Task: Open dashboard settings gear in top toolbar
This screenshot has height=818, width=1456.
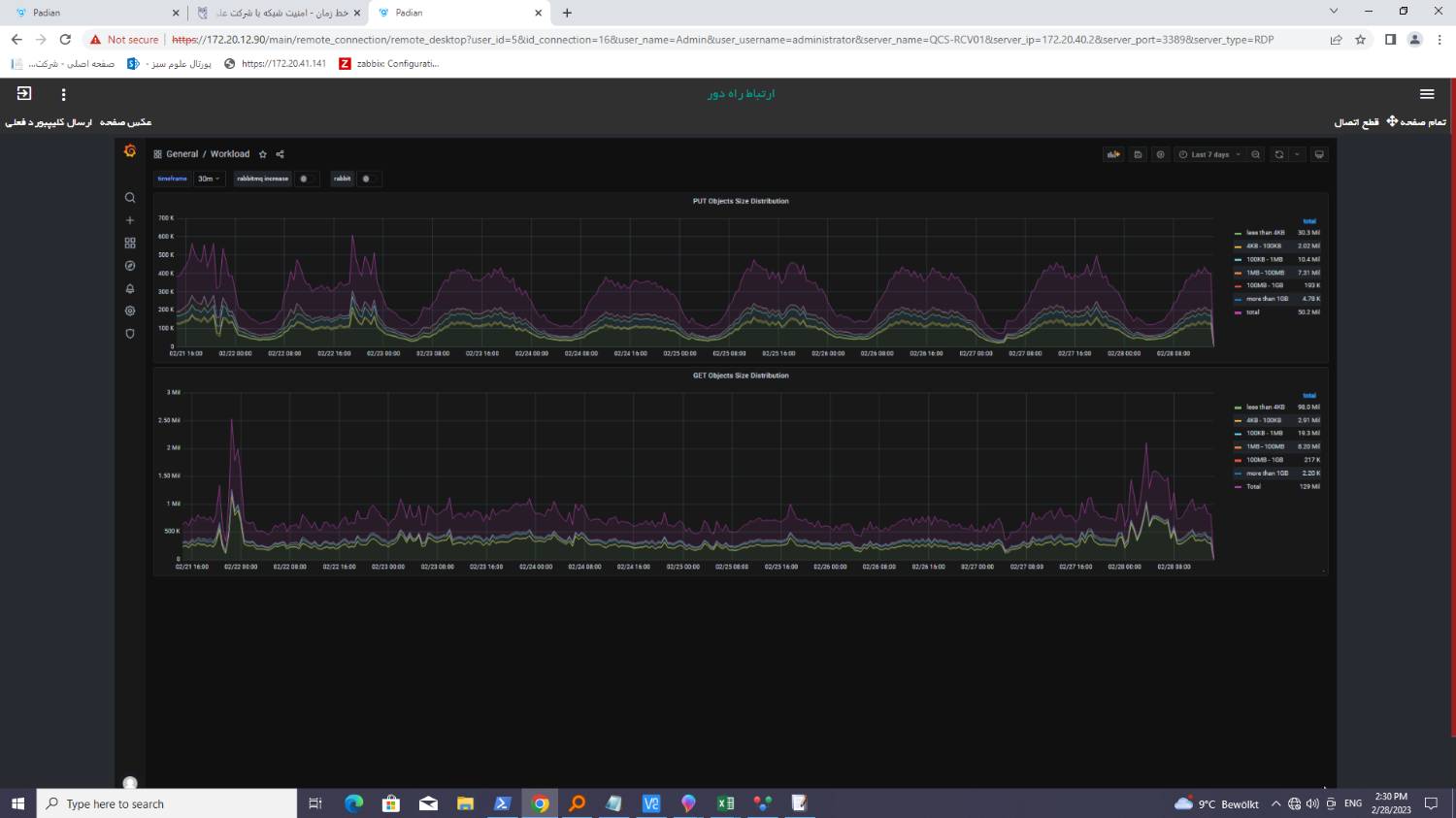Action: (1160, 154)
